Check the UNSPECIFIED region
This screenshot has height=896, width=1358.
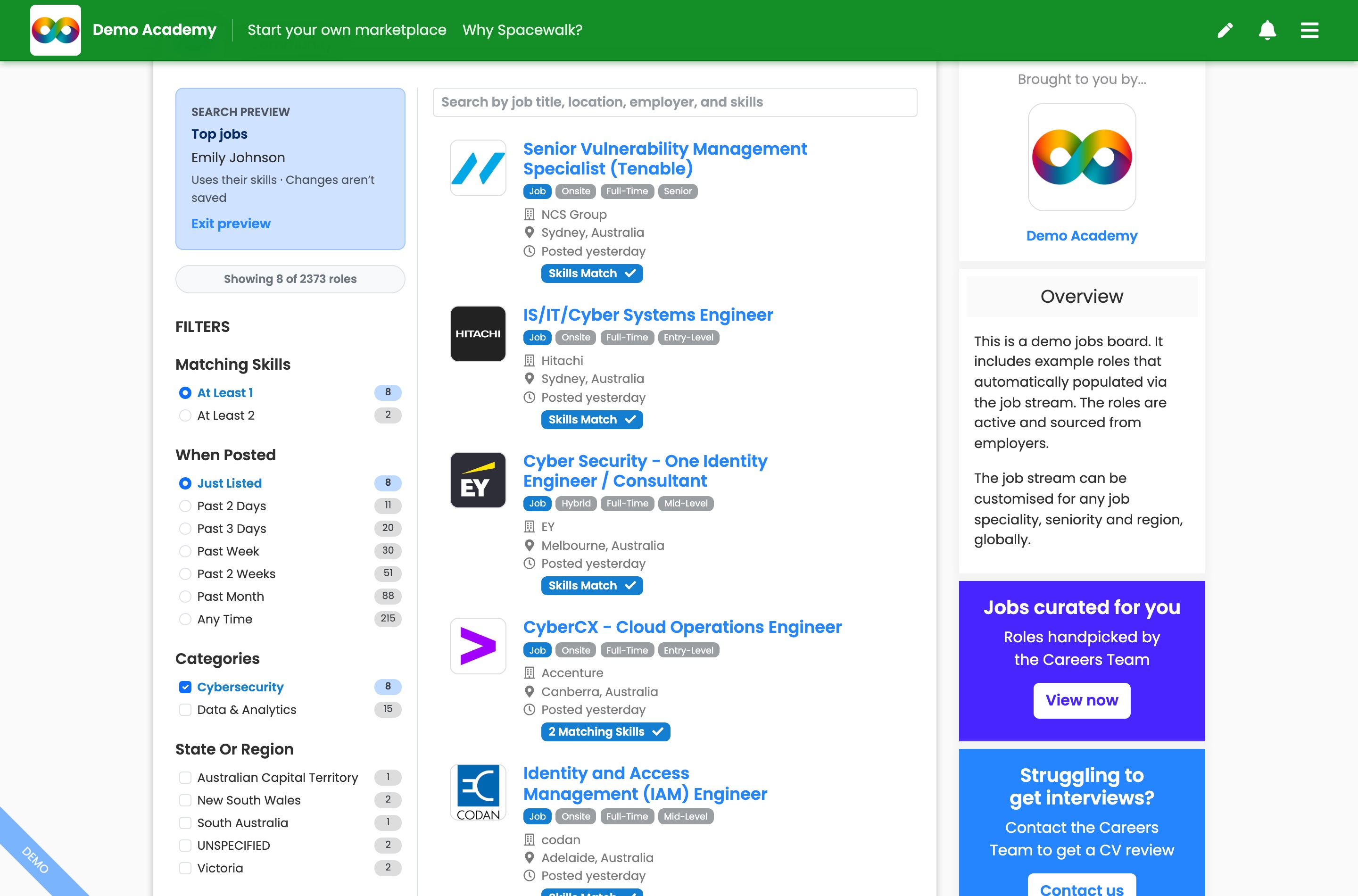[x=185, y=845]
